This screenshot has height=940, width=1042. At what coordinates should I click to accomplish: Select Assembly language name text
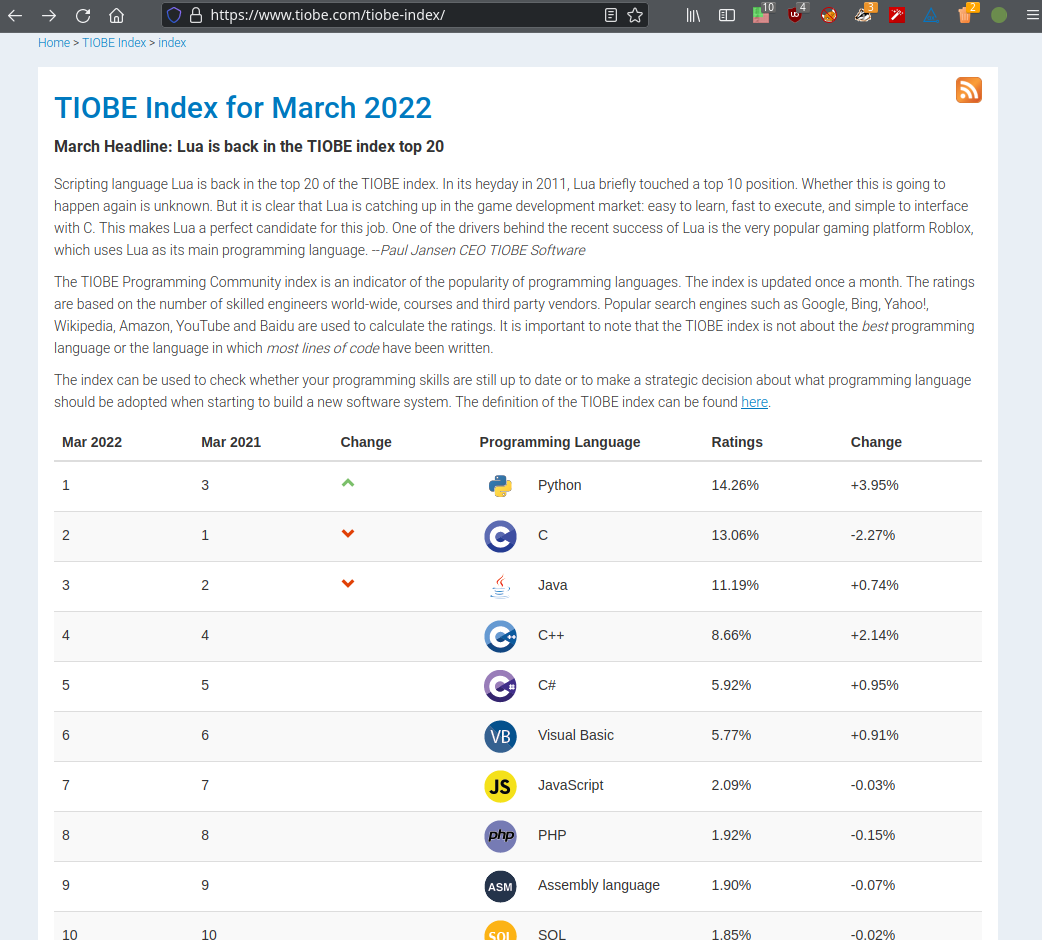pos(599,885)
